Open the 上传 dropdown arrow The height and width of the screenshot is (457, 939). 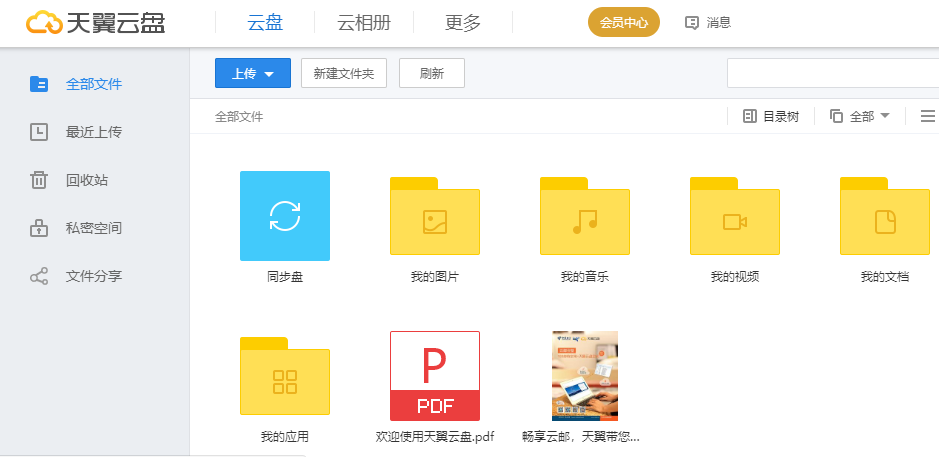269,74
